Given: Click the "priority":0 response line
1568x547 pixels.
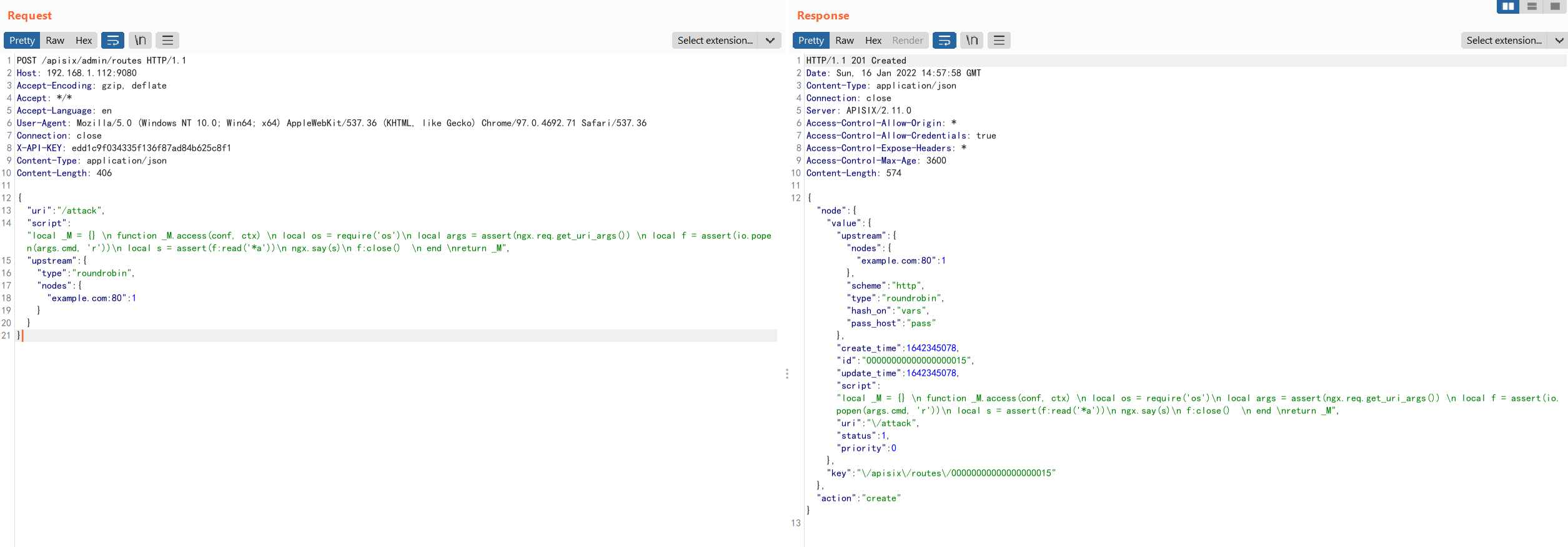Looking at the screenshot, I should coord(866,448).
